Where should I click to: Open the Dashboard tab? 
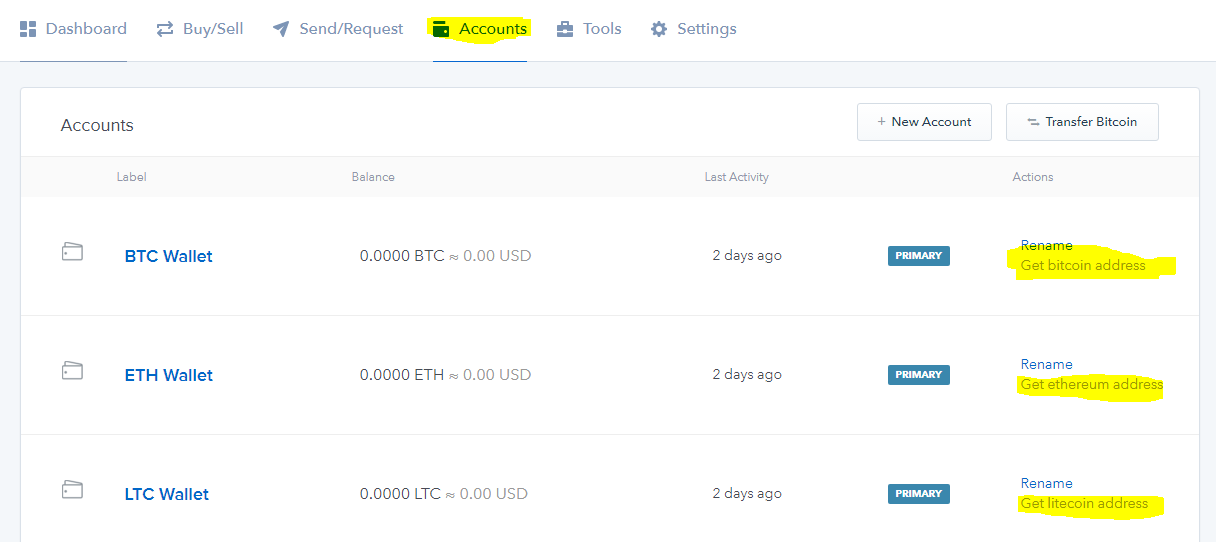pos(86,29)
